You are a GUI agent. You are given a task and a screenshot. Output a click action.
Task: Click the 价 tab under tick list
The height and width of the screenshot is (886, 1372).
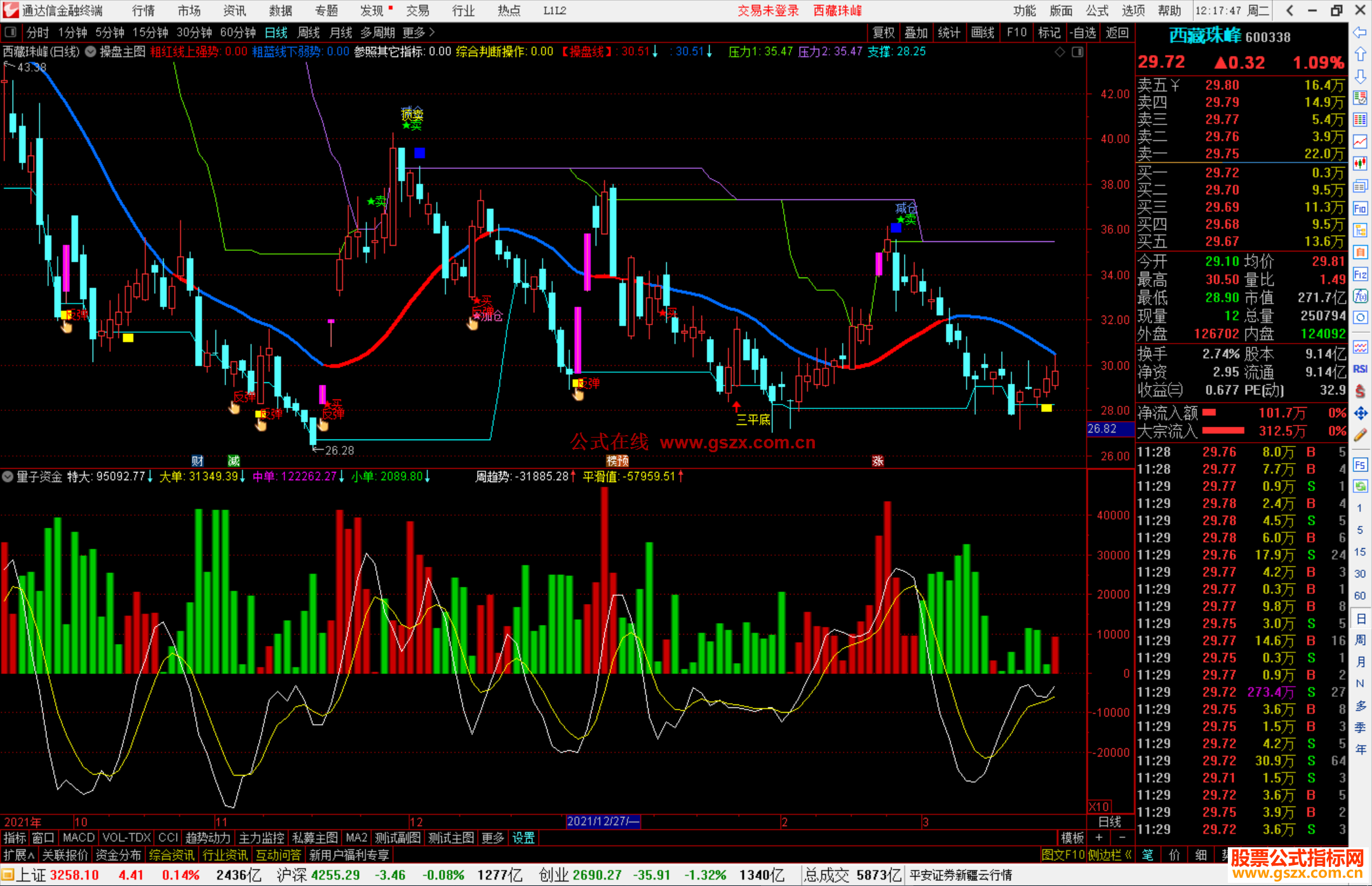click(1174, 855)
